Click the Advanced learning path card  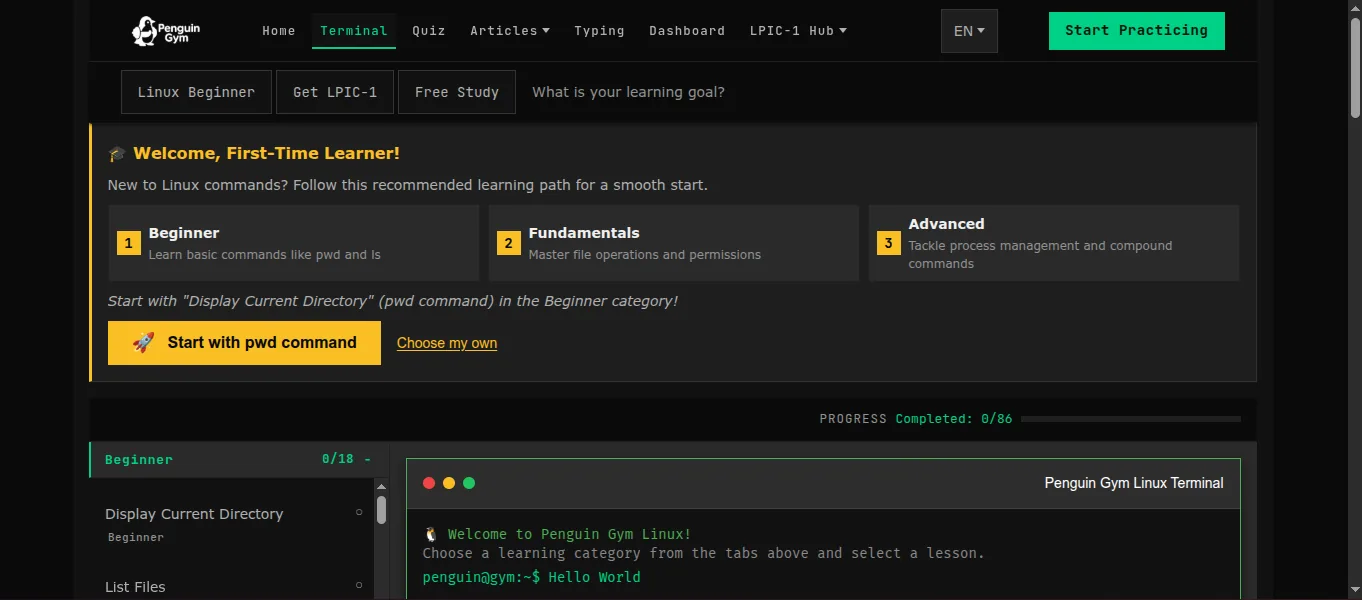[1054, 243]
